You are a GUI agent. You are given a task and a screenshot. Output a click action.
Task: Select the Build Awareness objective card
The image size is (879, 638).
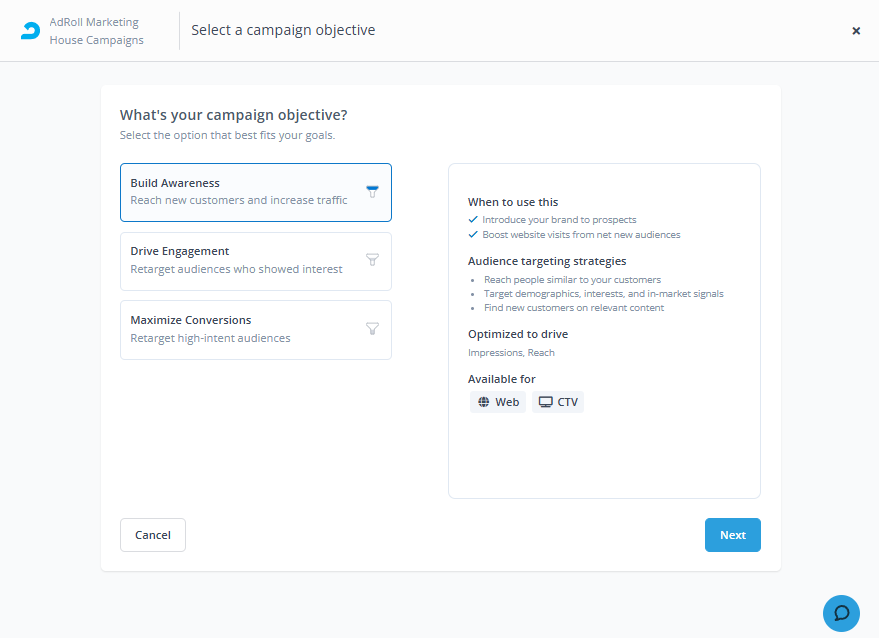pyautogui.click(x=256, y=192)
